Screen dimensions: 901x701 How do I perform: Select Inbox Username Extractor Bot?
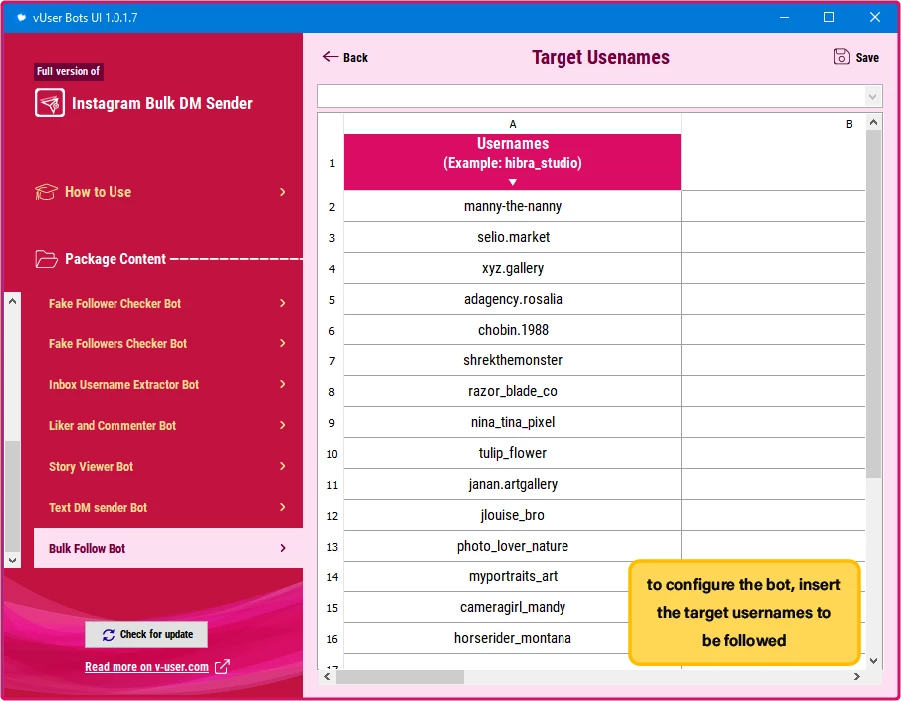168,384
